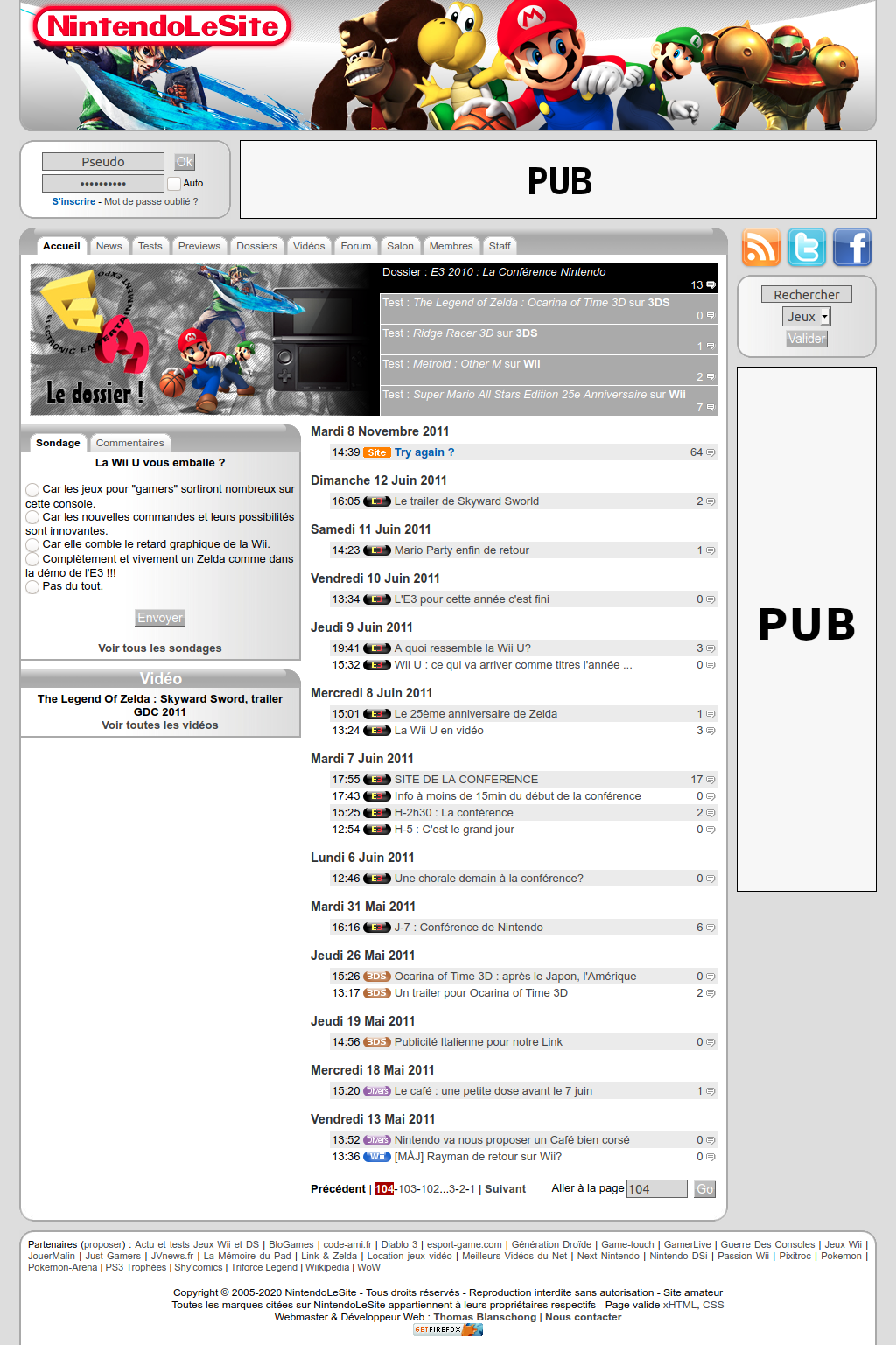Click Voir toutes les vidéos link
896x1345 pixels.
click(160, 725)
